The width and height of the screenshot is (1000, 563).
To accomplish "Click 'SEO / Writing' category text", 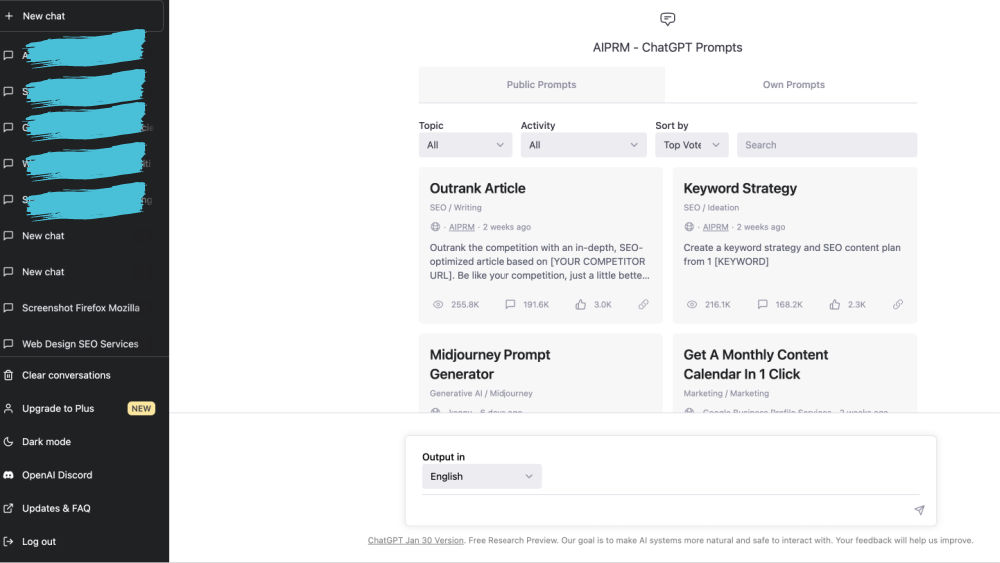I will tap(455, 208).
